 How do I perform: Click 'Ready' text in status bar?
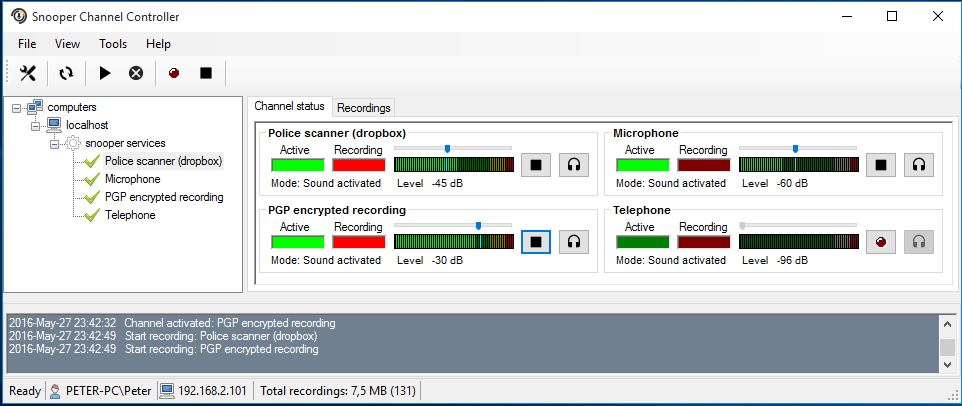coord(25,391)
